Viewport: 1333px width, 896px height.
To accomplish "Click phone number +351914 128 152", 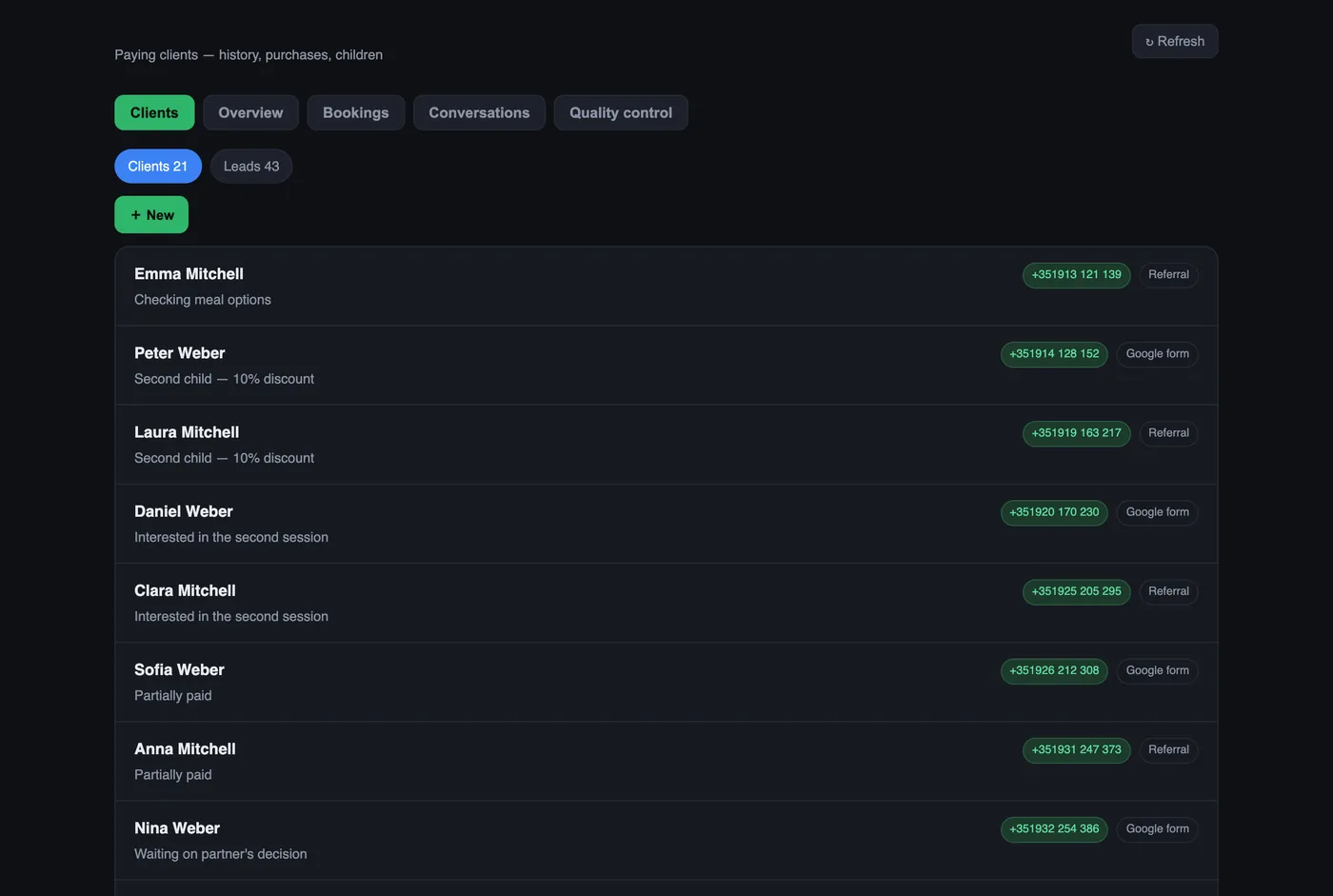I will (1054, 353).
